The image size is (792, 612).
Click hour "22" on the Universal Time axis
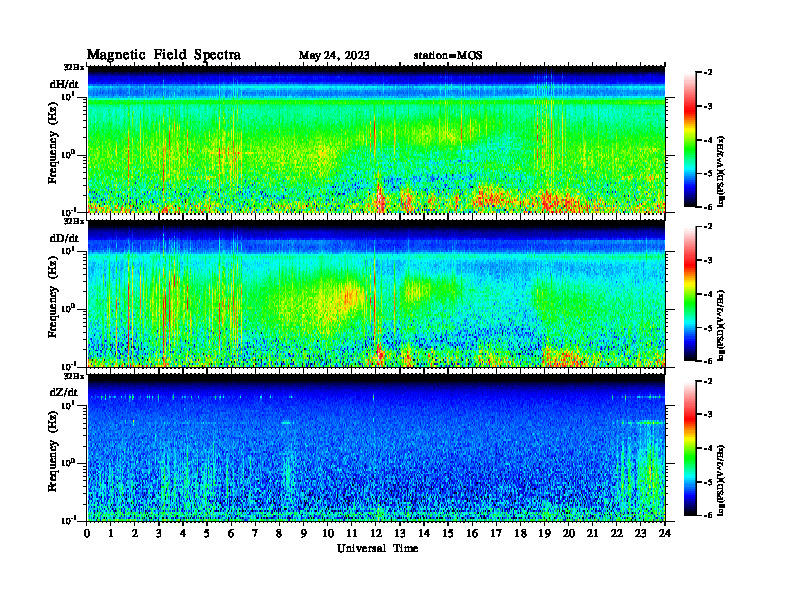click(x=616, y=533)
